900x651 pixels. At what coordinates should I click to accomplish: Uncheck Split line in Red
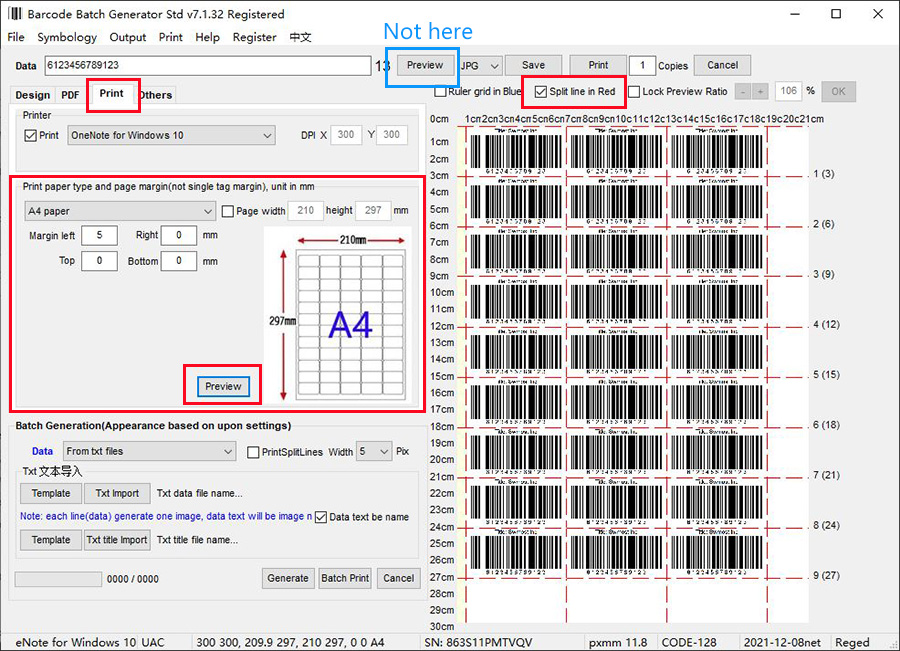pos(542,91)
